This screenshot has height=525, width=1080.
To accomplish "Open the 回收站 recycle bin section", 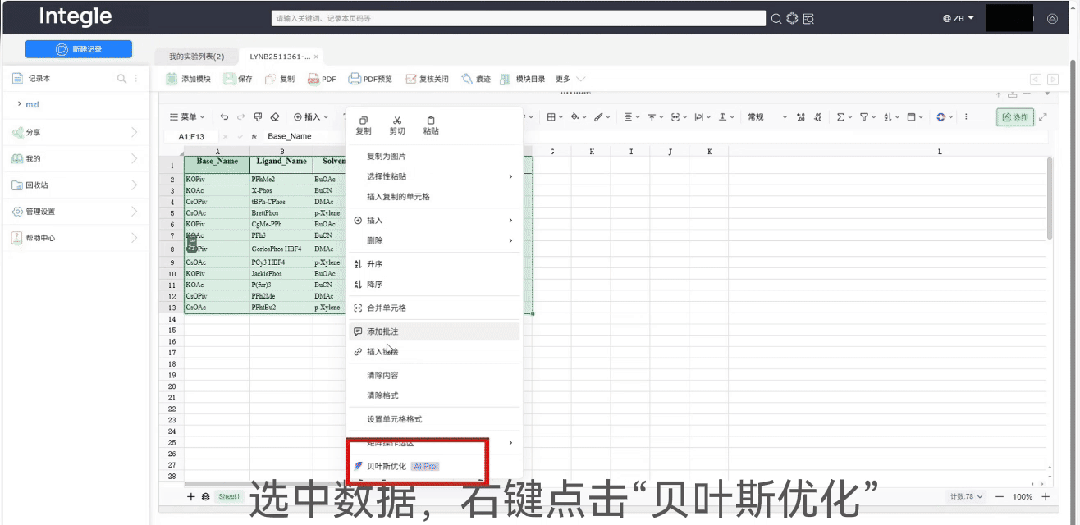I will click(75, 185).
